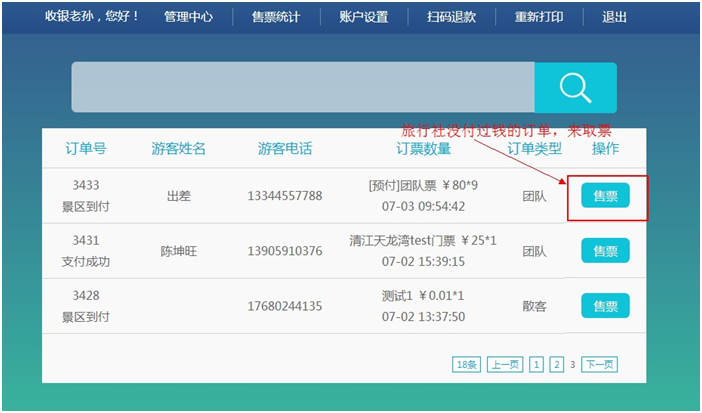702x413 pixels.
Task: Open the 管理中心 menu item
Action: pos(188,17)
